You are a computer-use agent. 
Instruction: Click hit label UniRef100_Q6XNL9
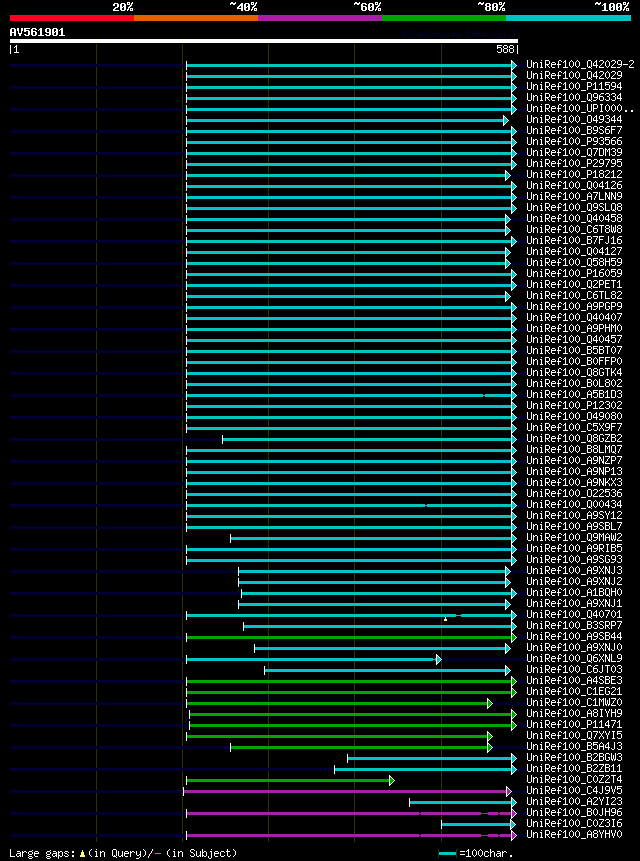(574, 658)
